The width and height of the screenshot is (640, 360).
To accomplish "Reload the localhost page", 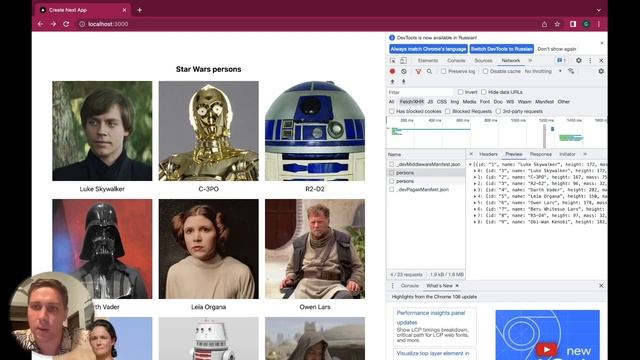I will (66, 24).
